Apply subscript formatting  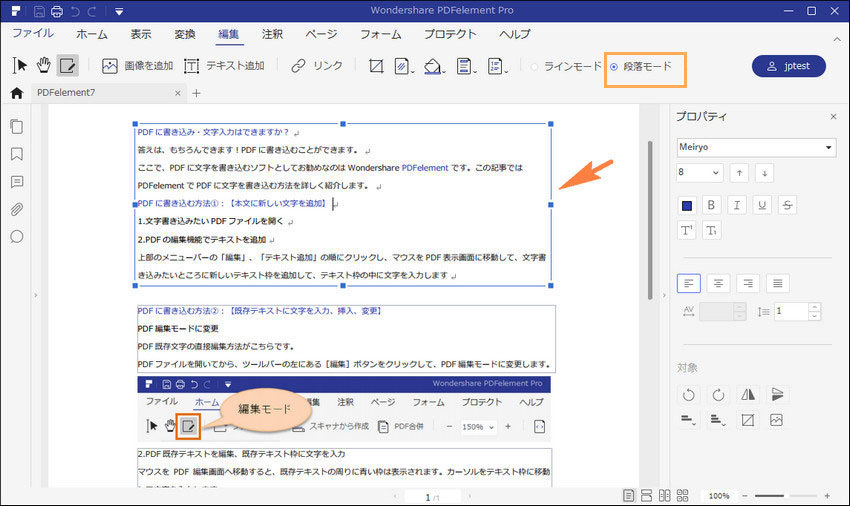[x=711, y=230]
